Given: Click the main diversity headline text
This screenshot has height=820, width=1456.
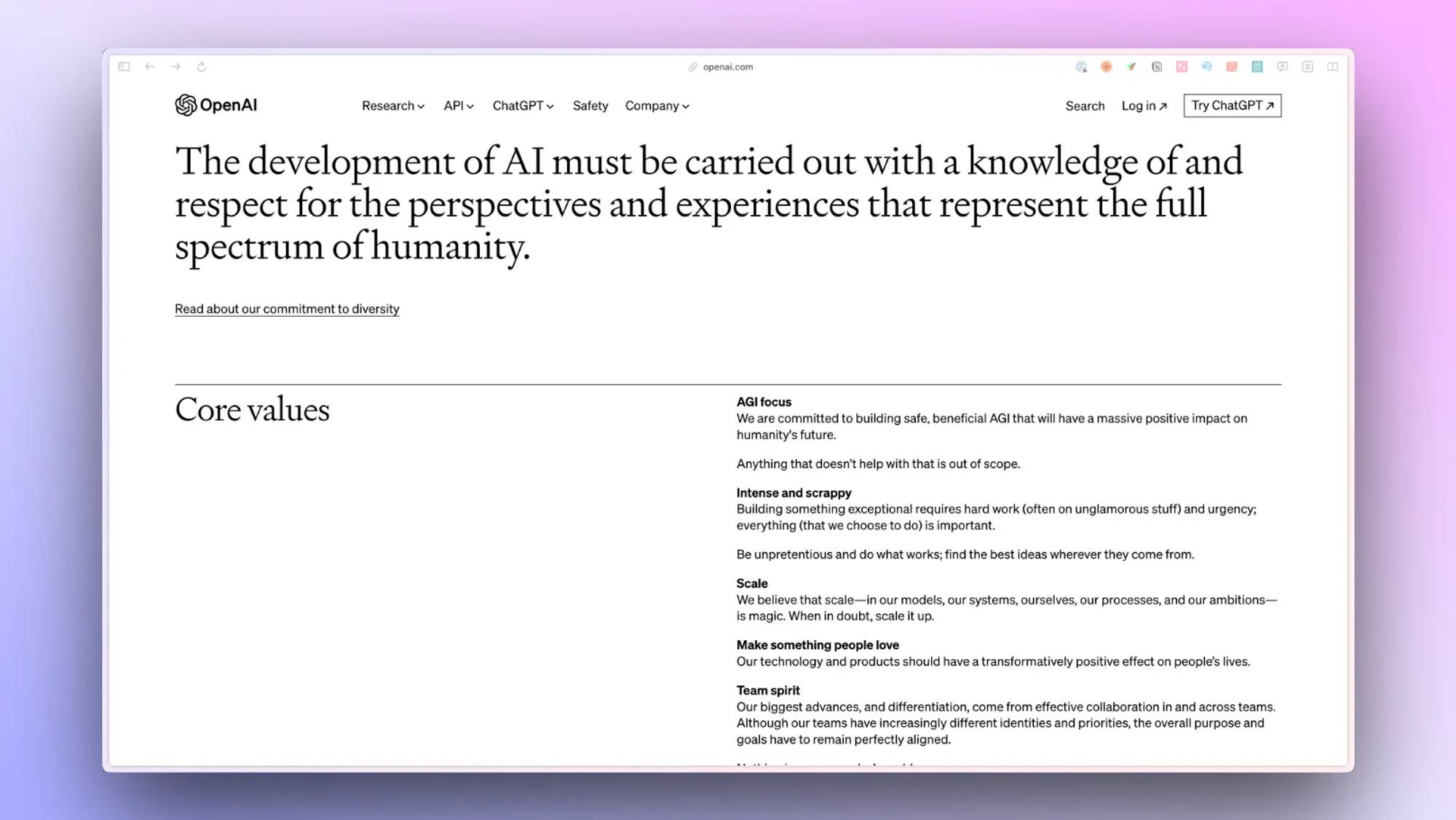Looking at the screenshot, I should (708, 203).
